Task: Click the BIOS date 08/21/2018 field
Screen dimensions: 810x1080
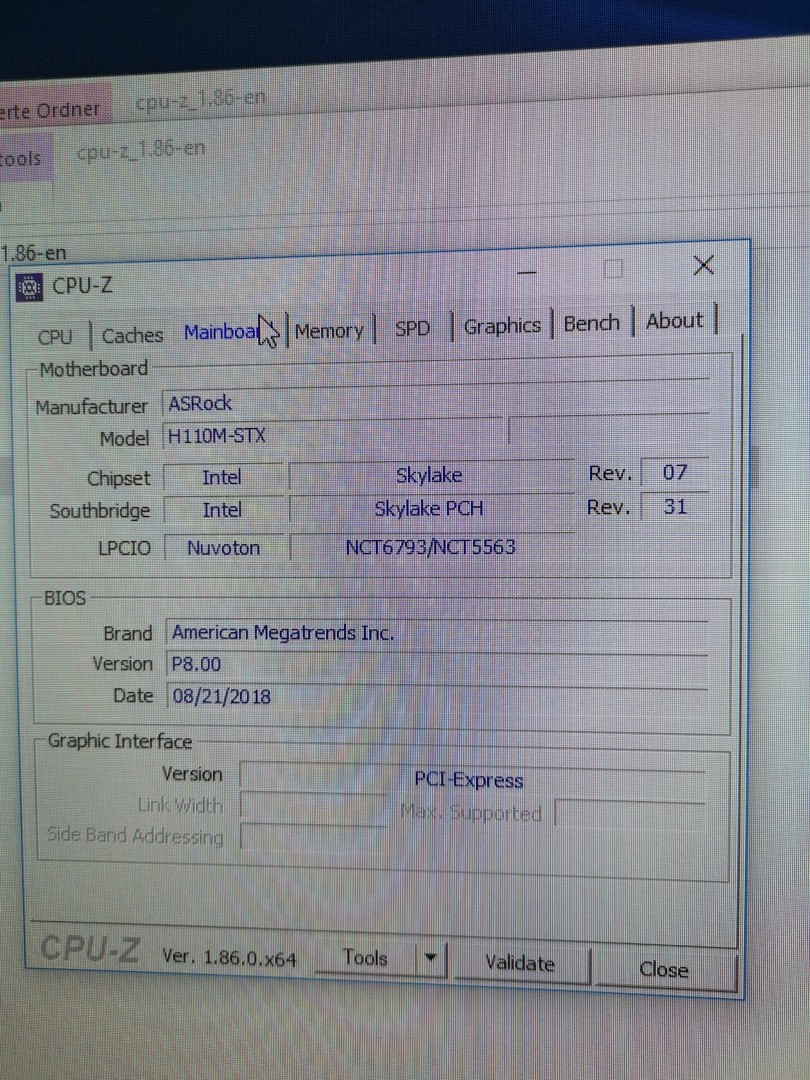Action: (x=437, y=696)
